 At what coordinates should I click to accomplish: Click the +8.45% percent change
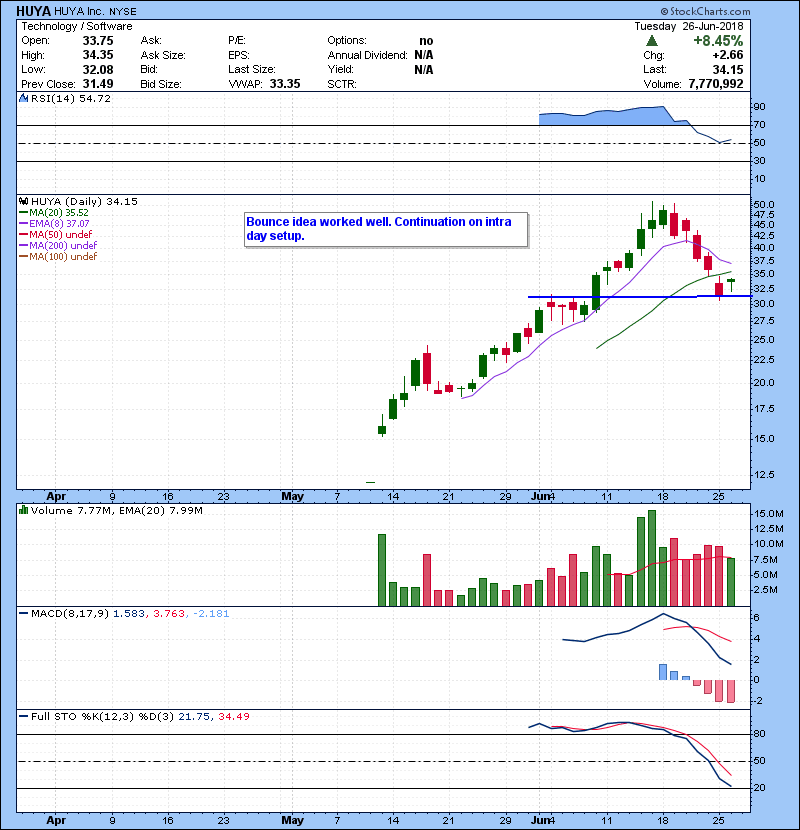[718, 41]
